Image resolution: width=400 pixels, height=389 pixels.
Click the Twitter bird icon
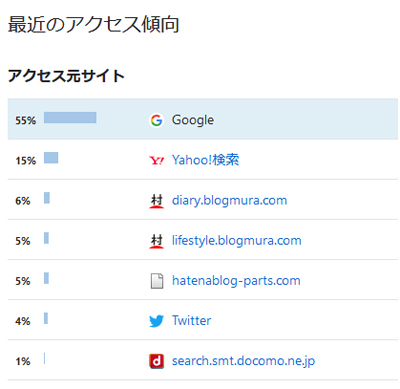pos(157,321)
